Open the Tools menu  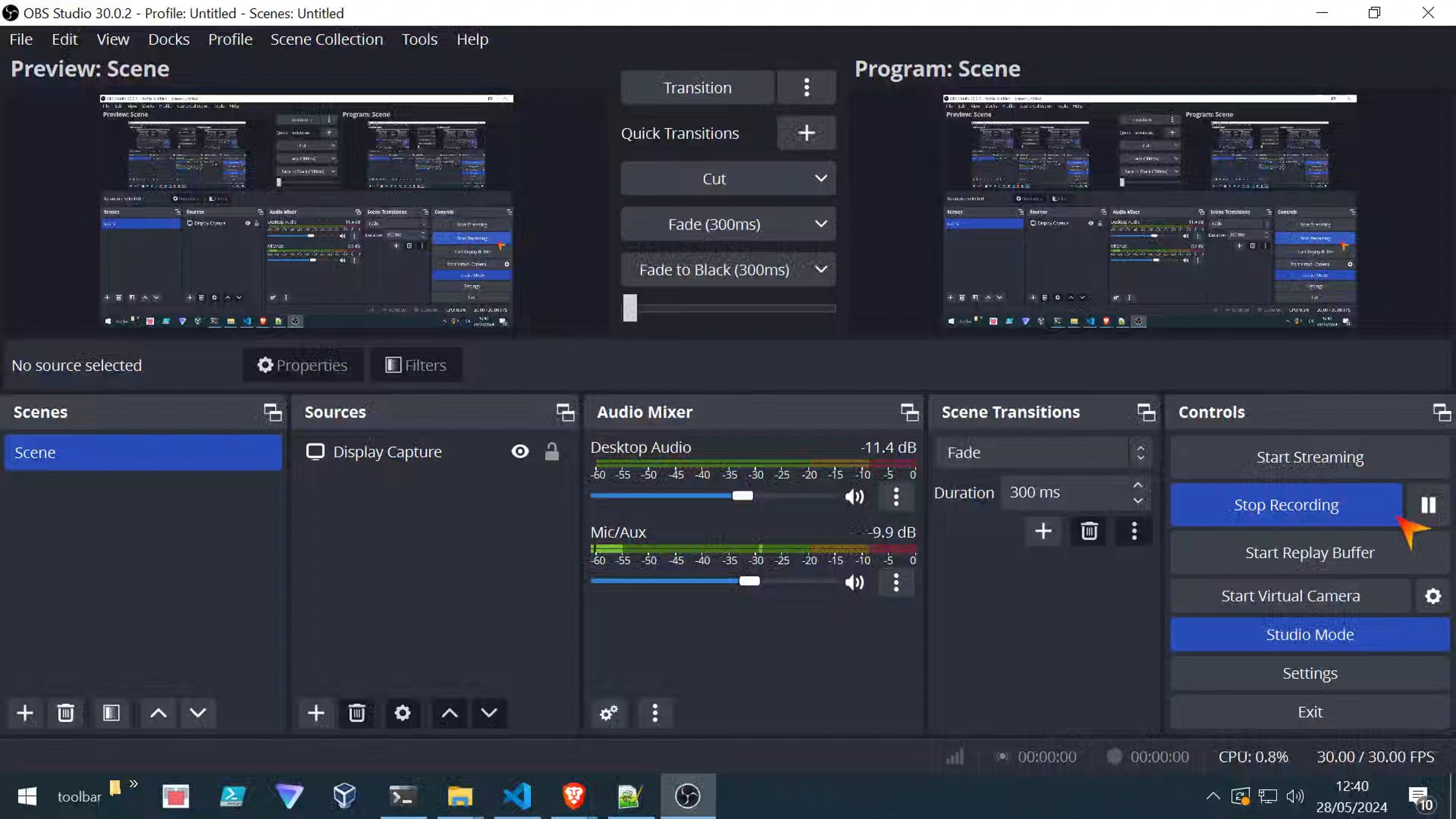point(419,39)
